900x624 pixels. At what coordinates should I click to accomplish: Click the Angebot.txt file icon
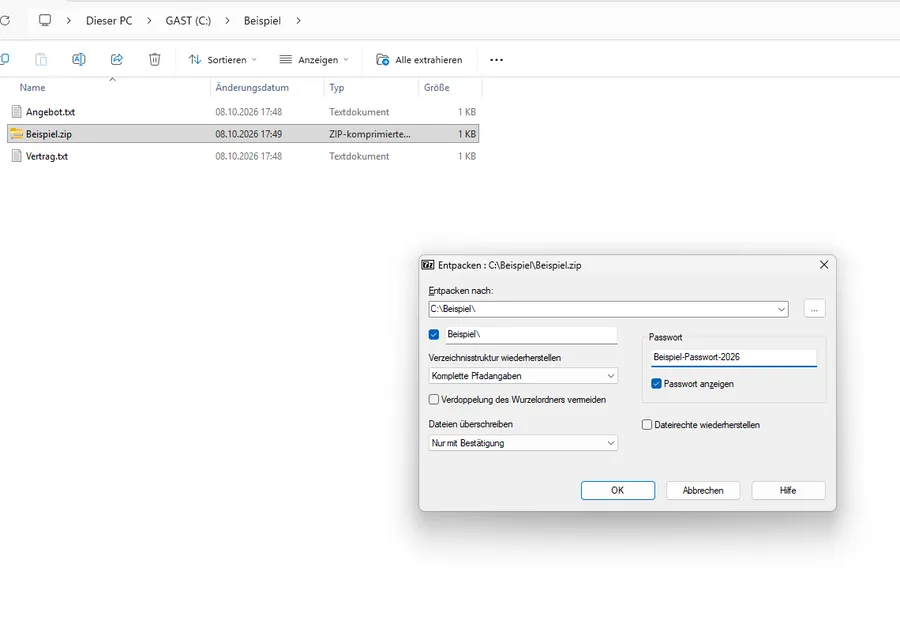click(17, 111)
